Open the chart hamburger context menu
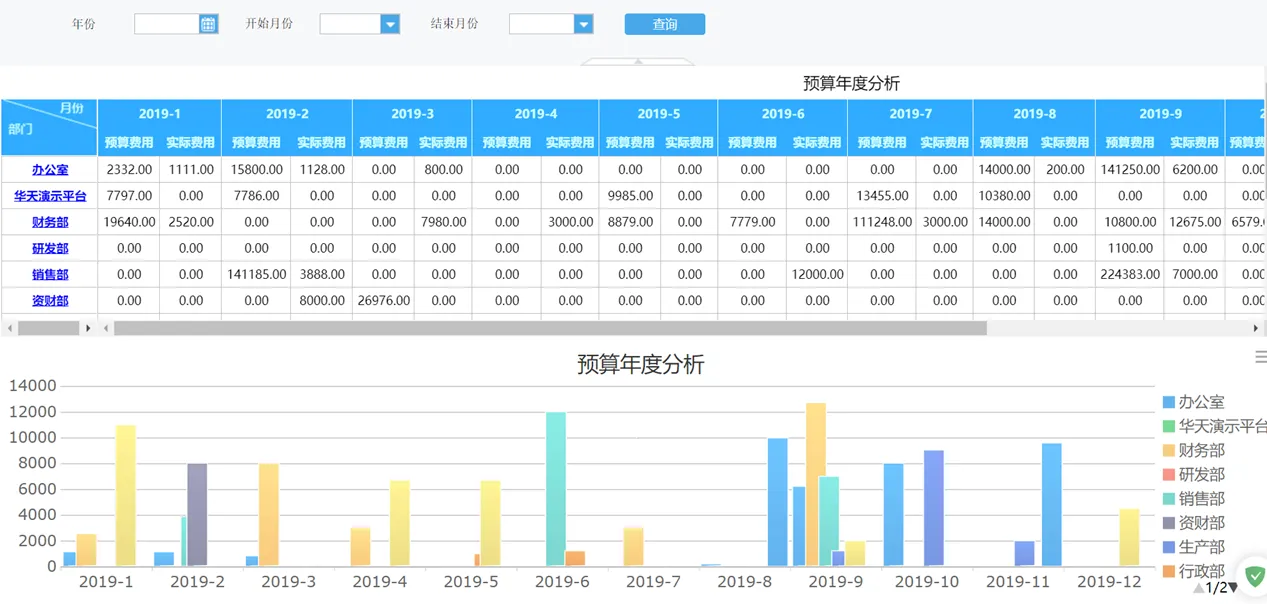The width and height of the screenshot is (1267, 604). click(x=1260, y=357)
